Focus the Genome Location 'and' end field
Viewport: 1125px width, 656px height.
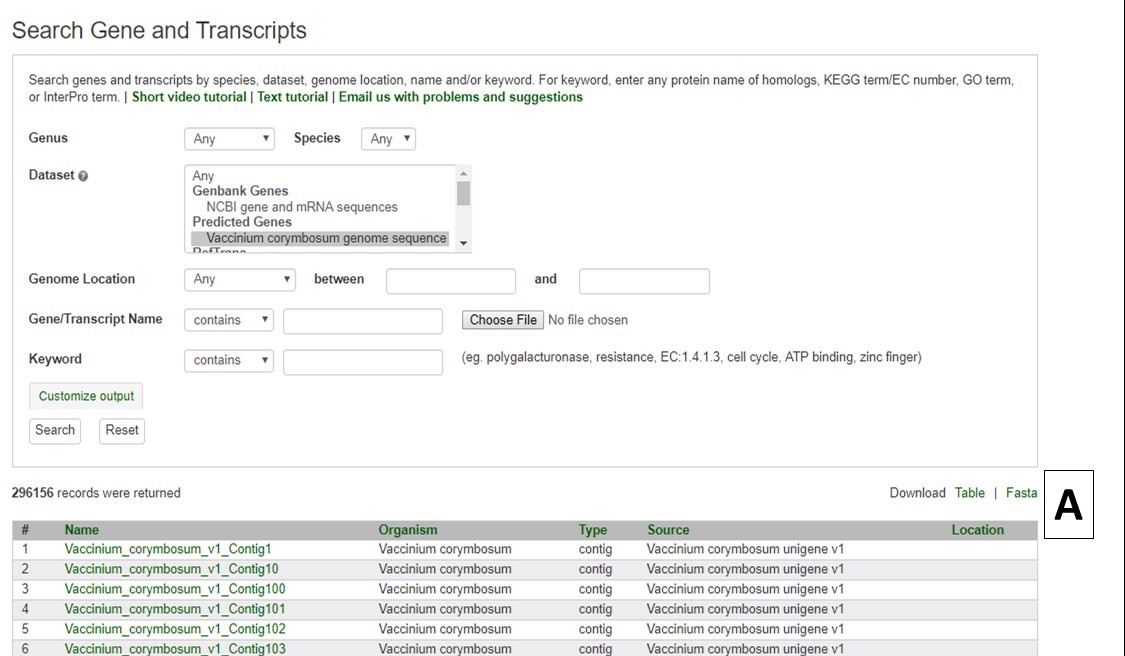pyautogui.click(x=644, y=281)
